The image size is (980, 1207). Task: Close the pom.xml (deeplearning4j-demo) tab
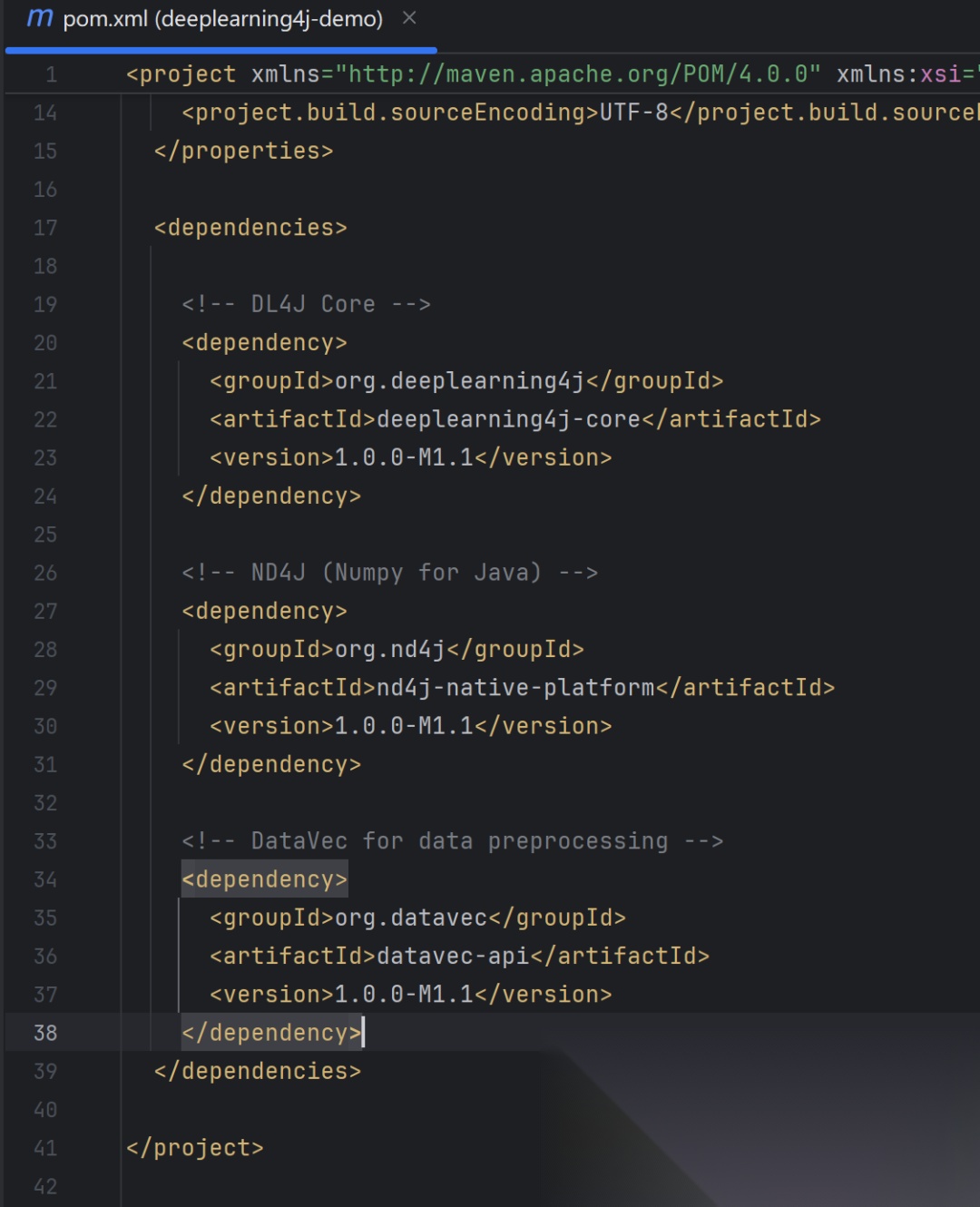[409, 18]
